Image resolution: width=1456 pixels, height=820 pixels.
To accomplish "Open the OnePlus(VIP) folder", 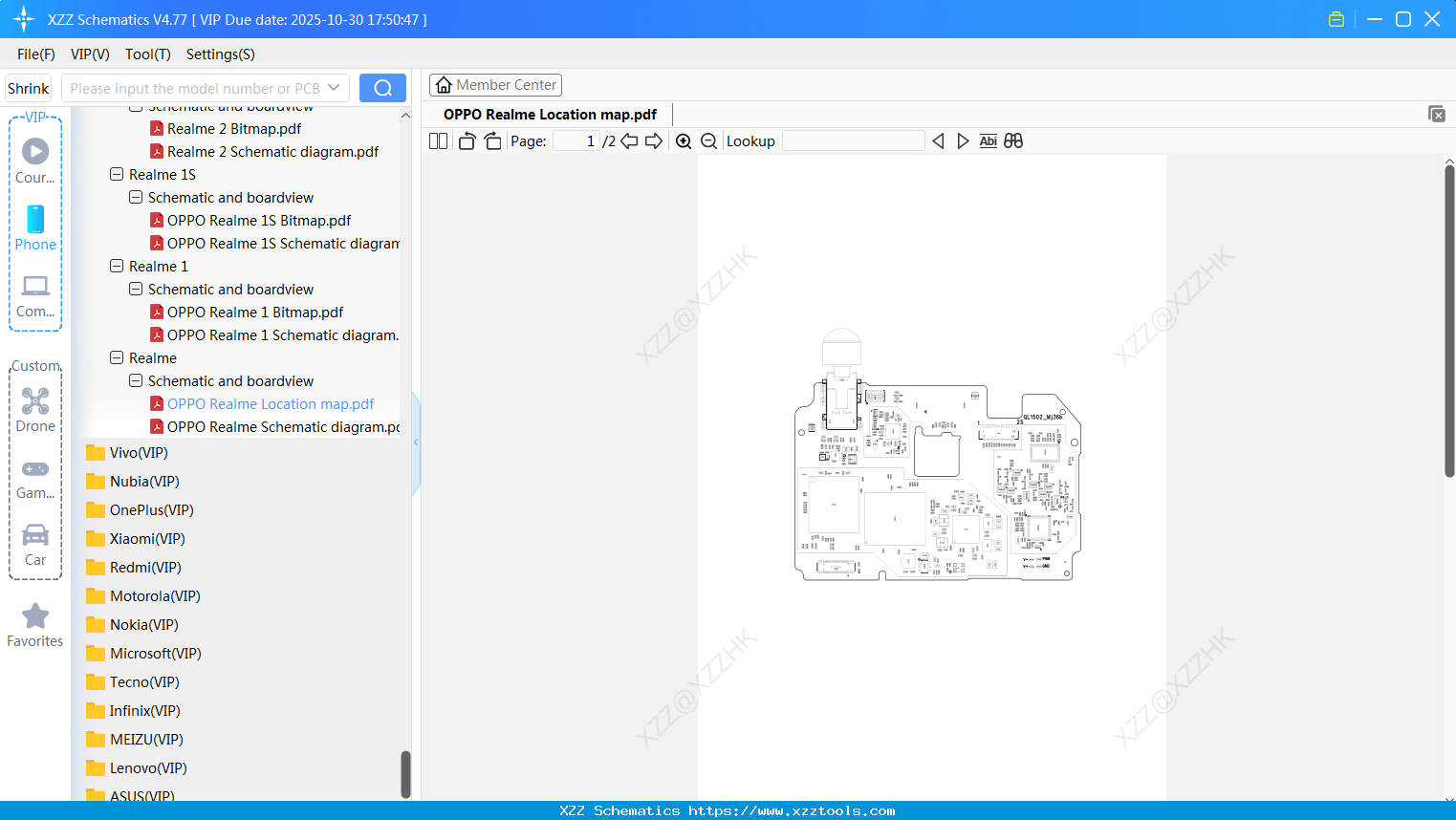I will (x=140, y=510).
